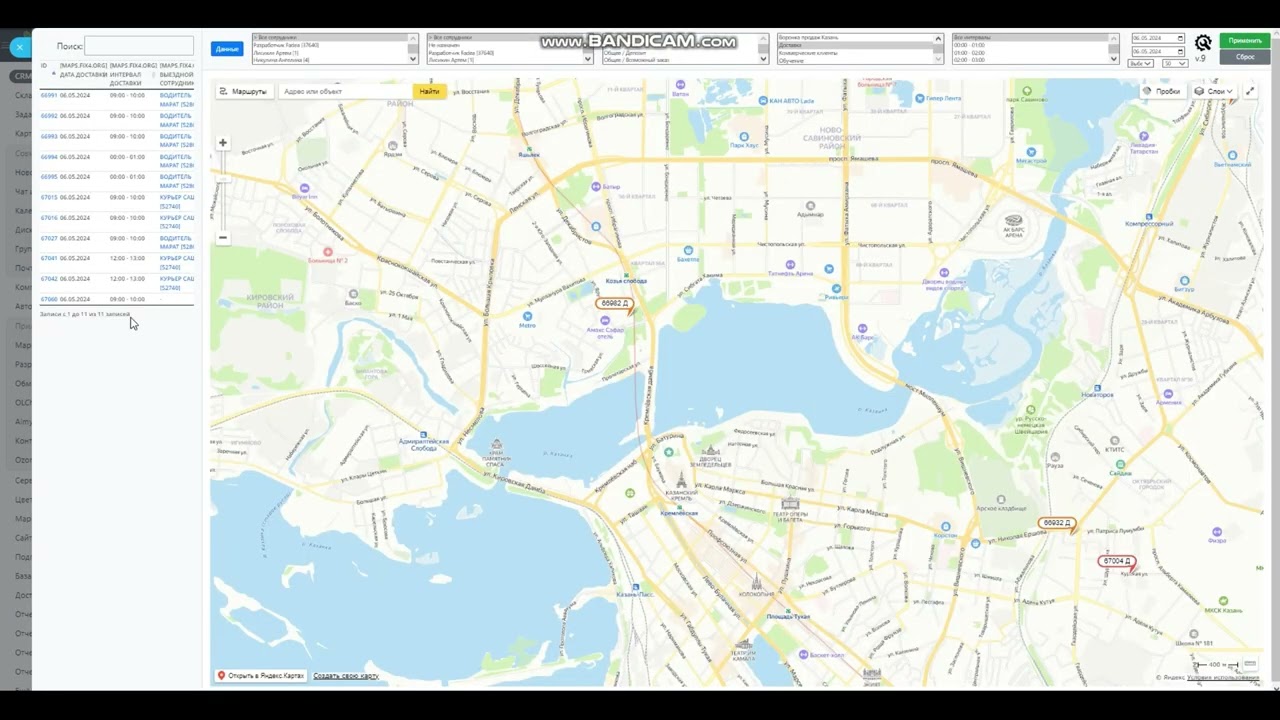The width and height of the screenshot is (1280, 720).
Task: Zoom in using the map plus button
Action: click(x=222, y=143)
